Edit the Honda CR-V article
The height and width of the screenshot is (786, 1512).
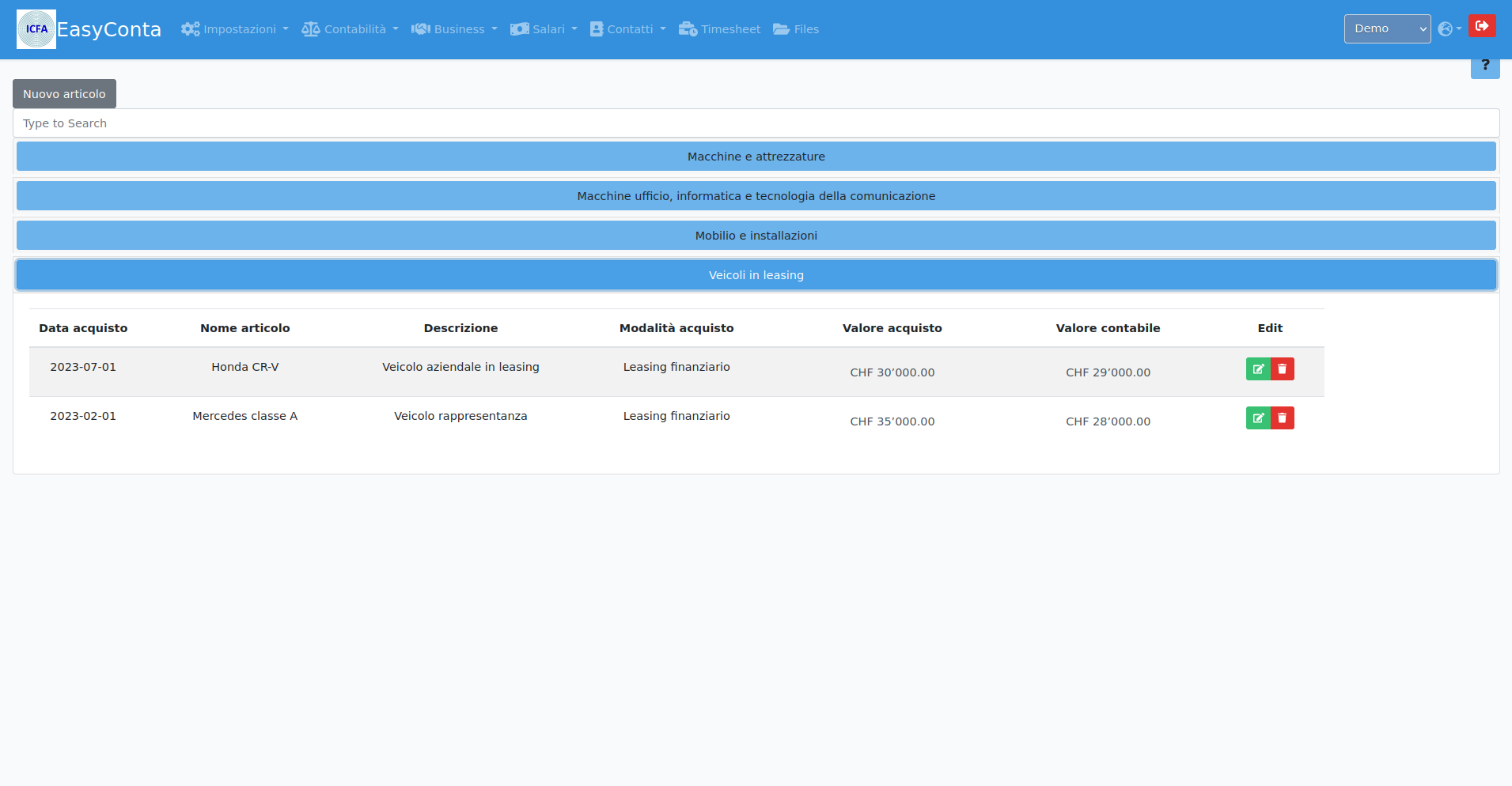pyautogui.click(x=1258, y=369)
